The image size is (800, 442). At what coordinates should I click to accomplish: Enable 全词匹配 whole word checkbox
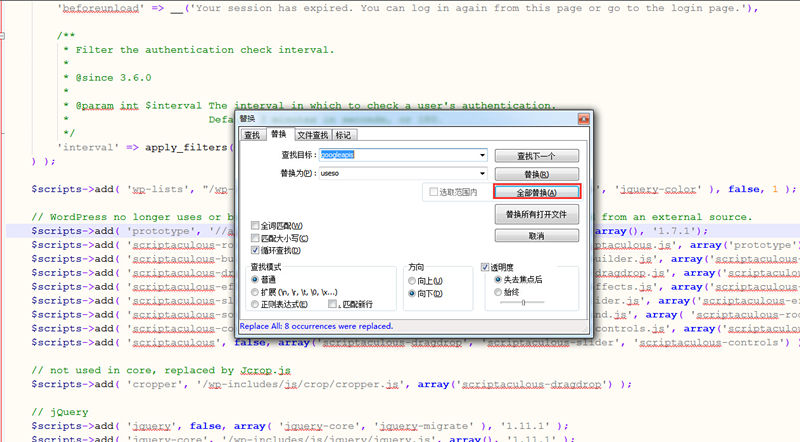255,226
